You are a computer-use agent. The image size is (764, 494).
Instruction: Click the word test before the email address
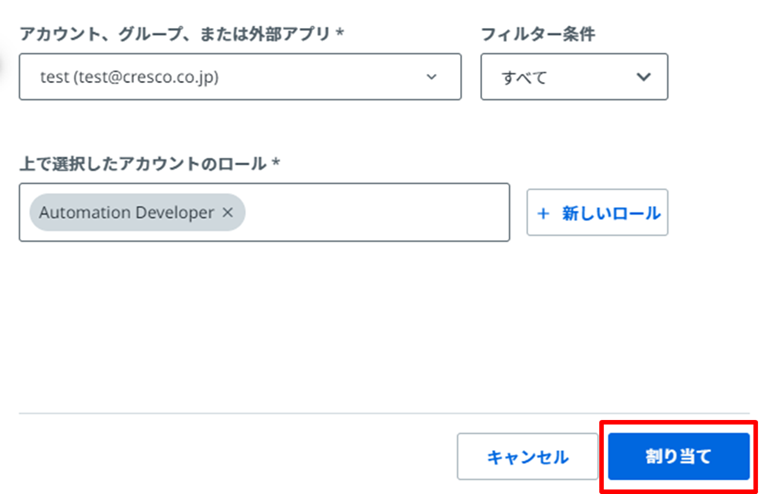click(x=55, y=77)
